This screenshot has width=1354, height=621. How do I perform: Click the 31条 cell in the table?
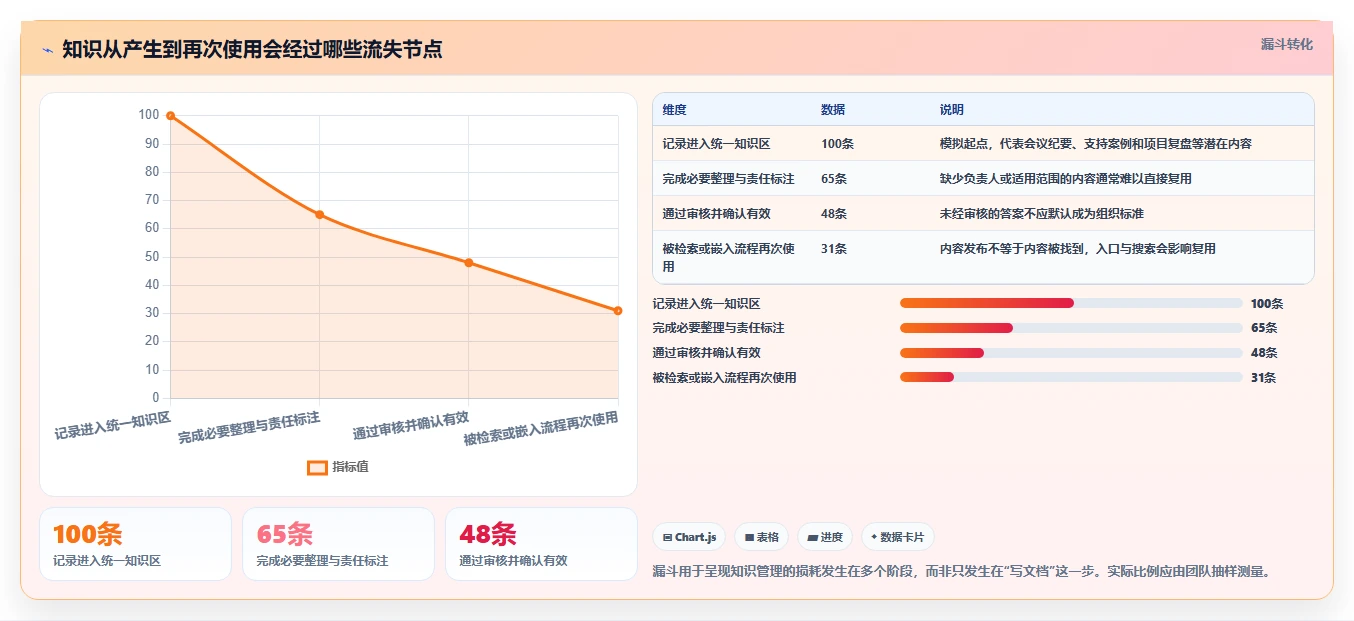point(834,249)
